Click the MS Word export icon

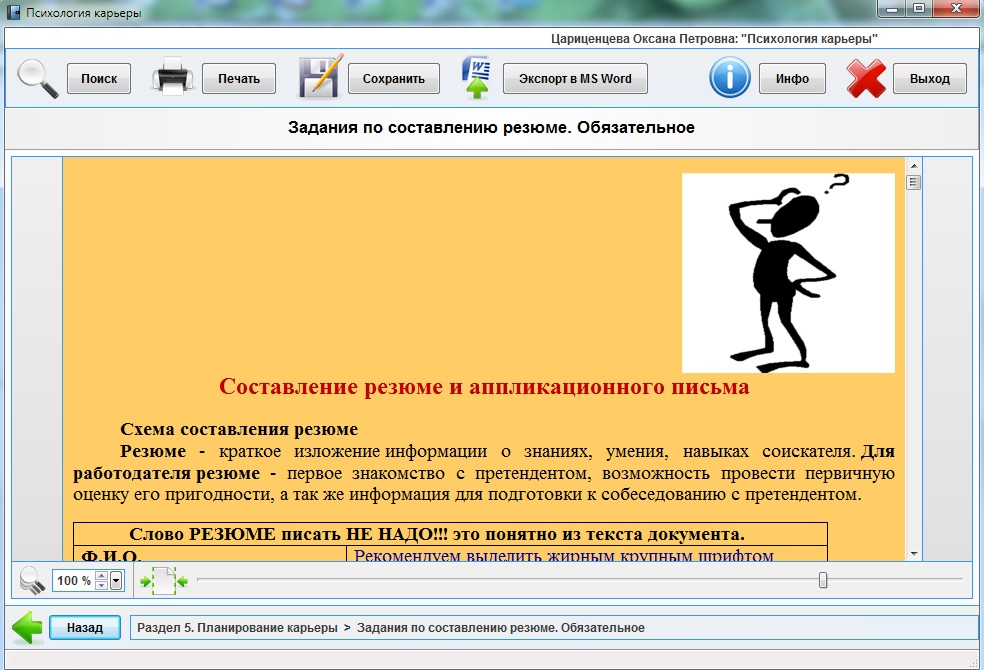pyautogui.click(x=476, y=78)
